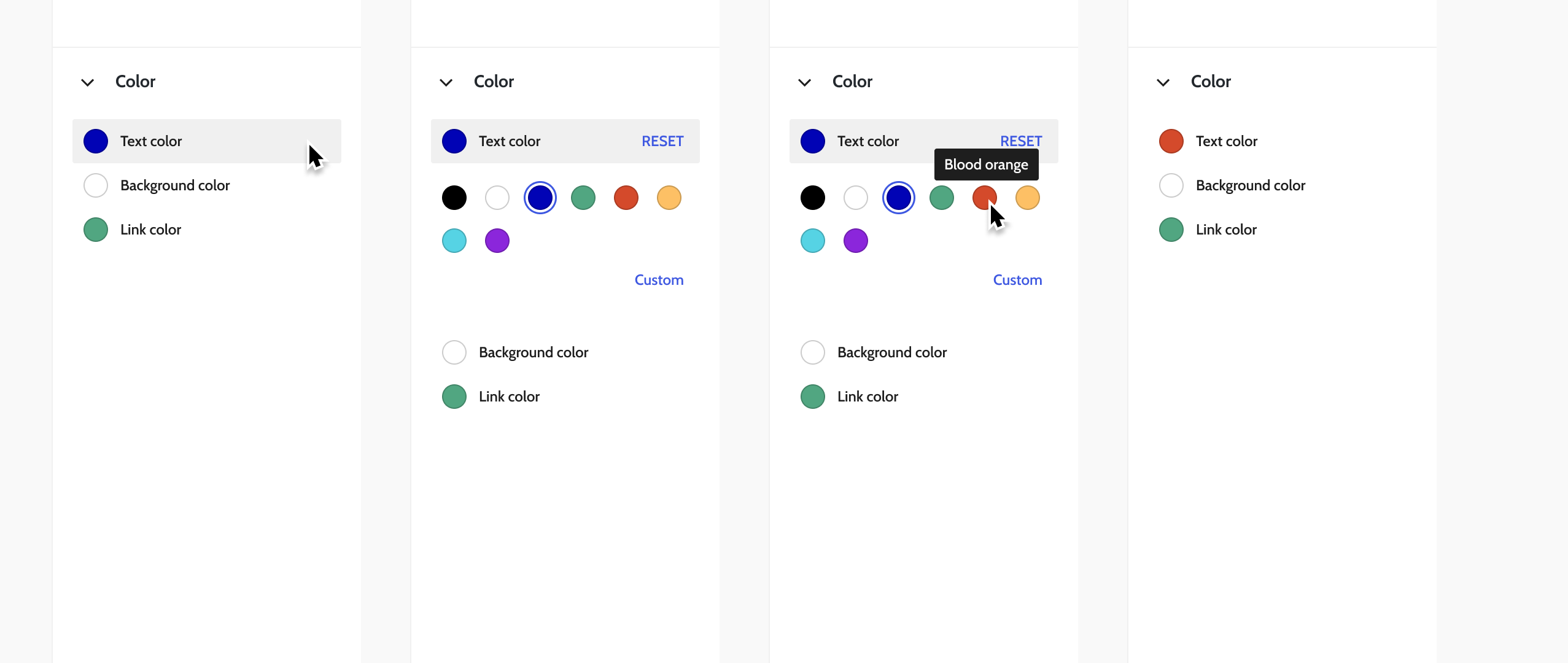Select the green color swatch in second panel
Screen dimensions: 1568x663
pos(583,198)
